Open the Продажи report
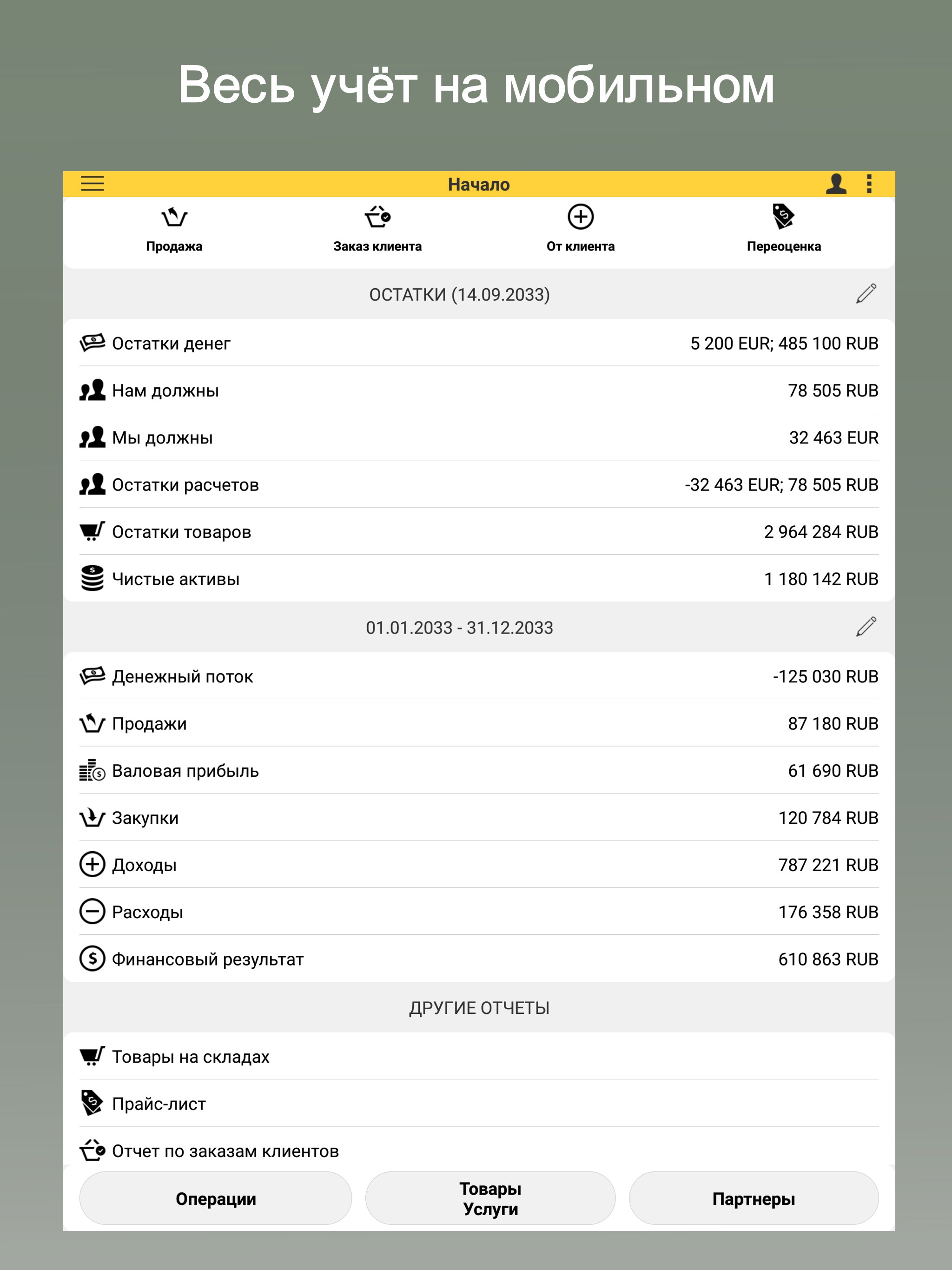This screenshot has width=952, height=1270. coord(479,723)
